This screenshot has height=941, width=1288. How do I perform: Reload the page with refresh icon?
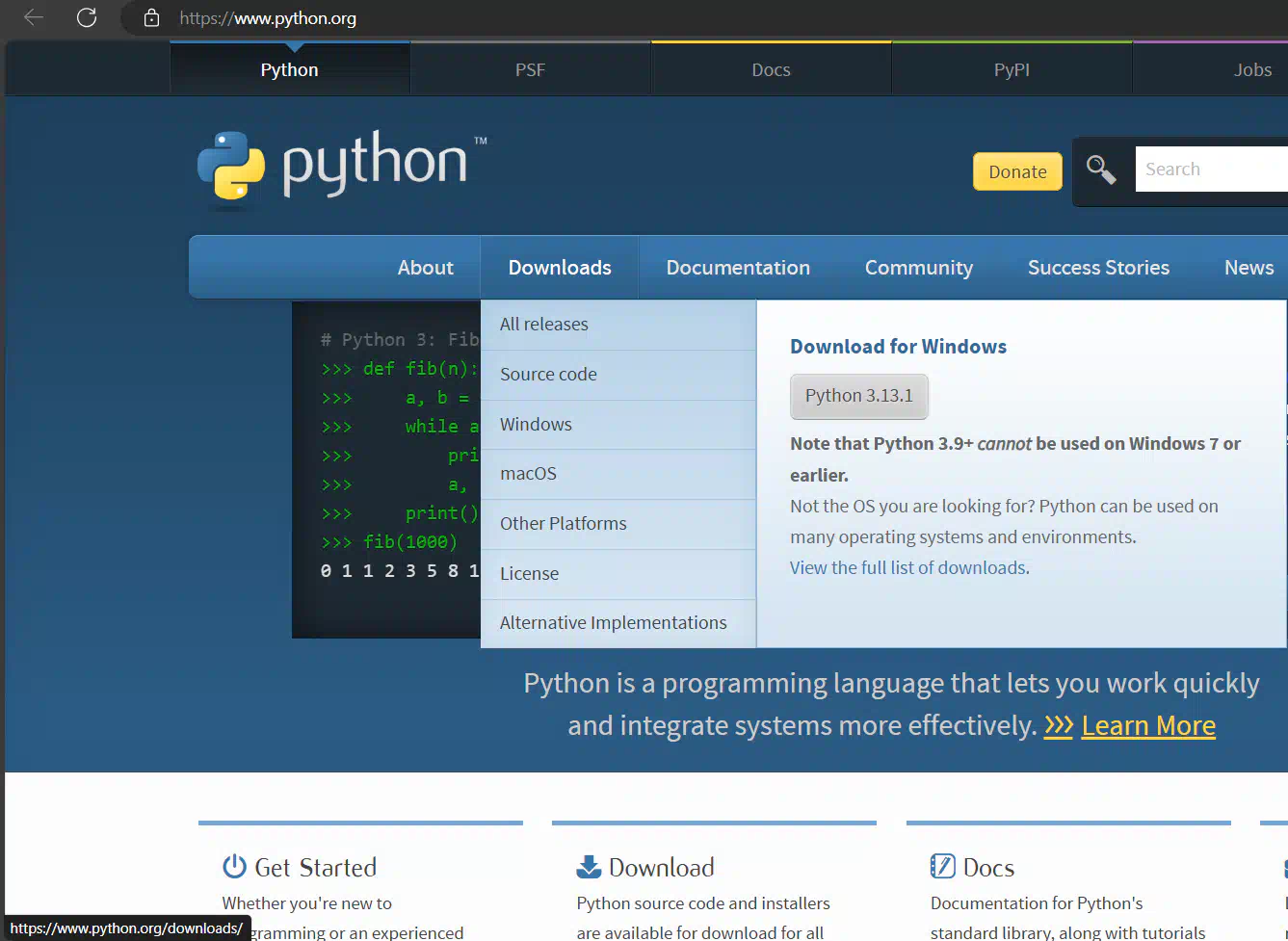click(87, 17)
